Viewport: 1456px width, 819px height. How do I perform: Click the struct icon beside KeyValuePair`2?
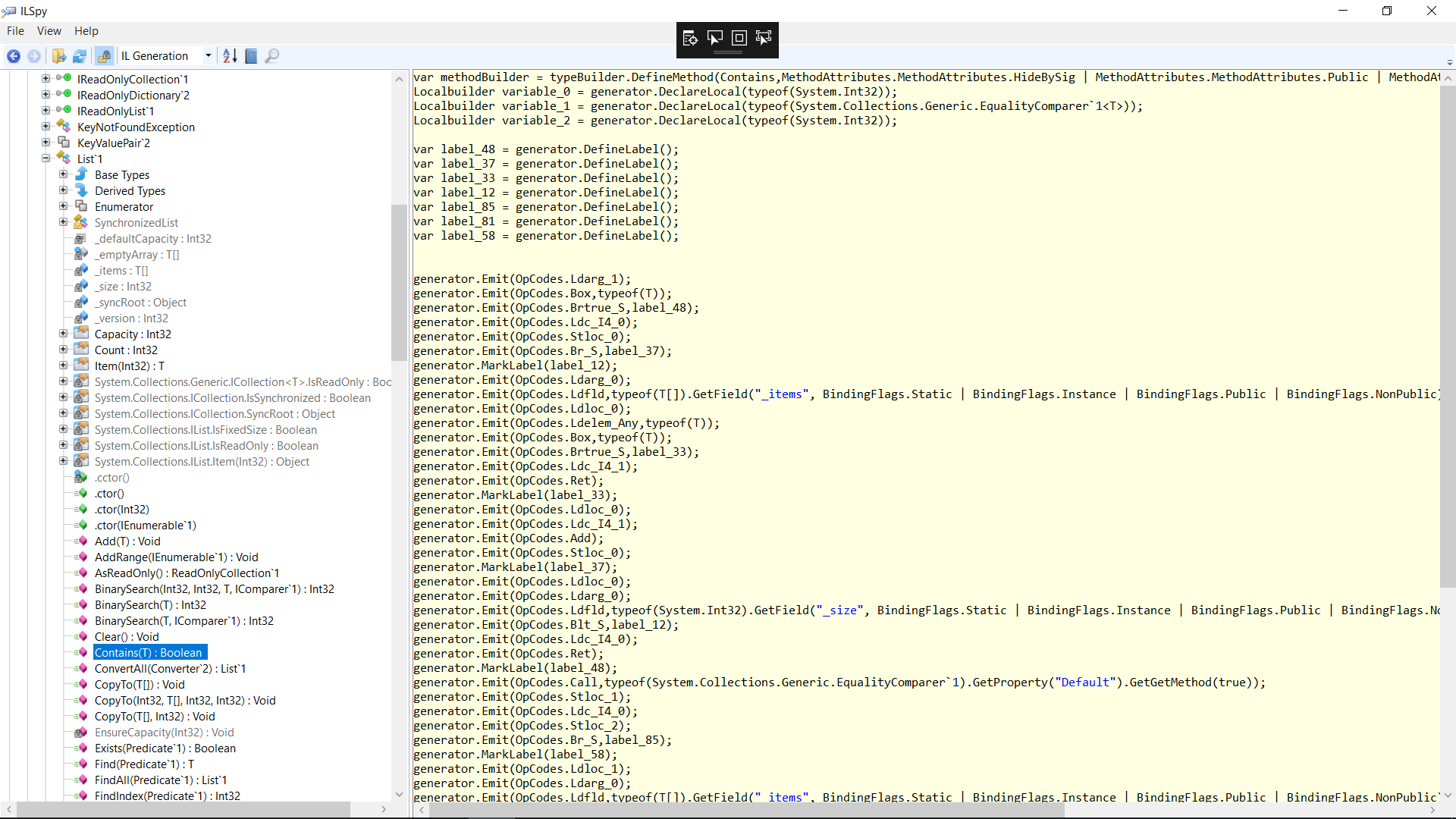(x=64, y=143)
